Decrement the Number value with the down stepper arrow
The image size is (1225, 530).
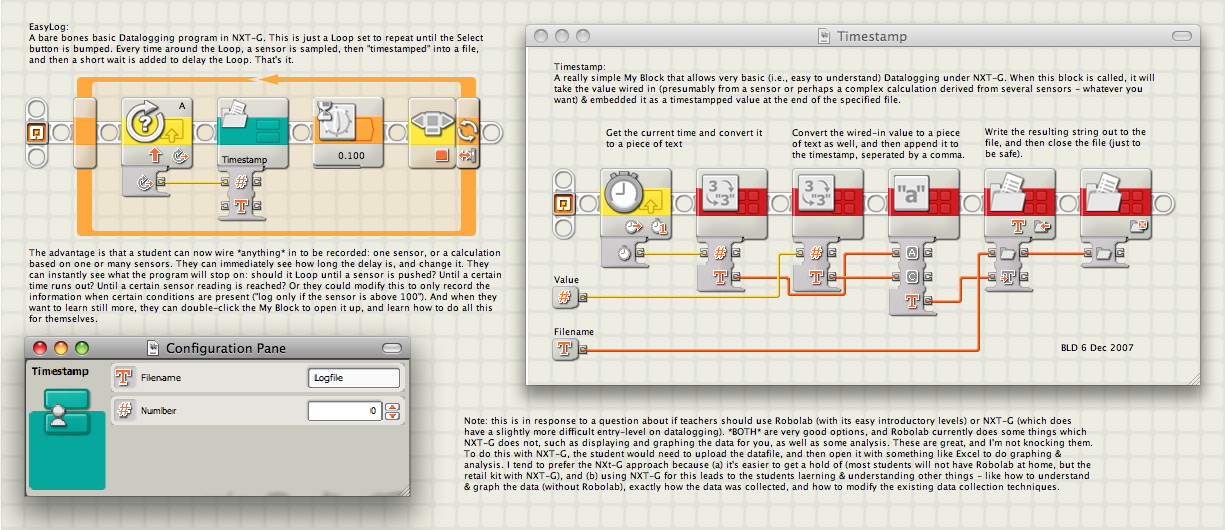392,415
